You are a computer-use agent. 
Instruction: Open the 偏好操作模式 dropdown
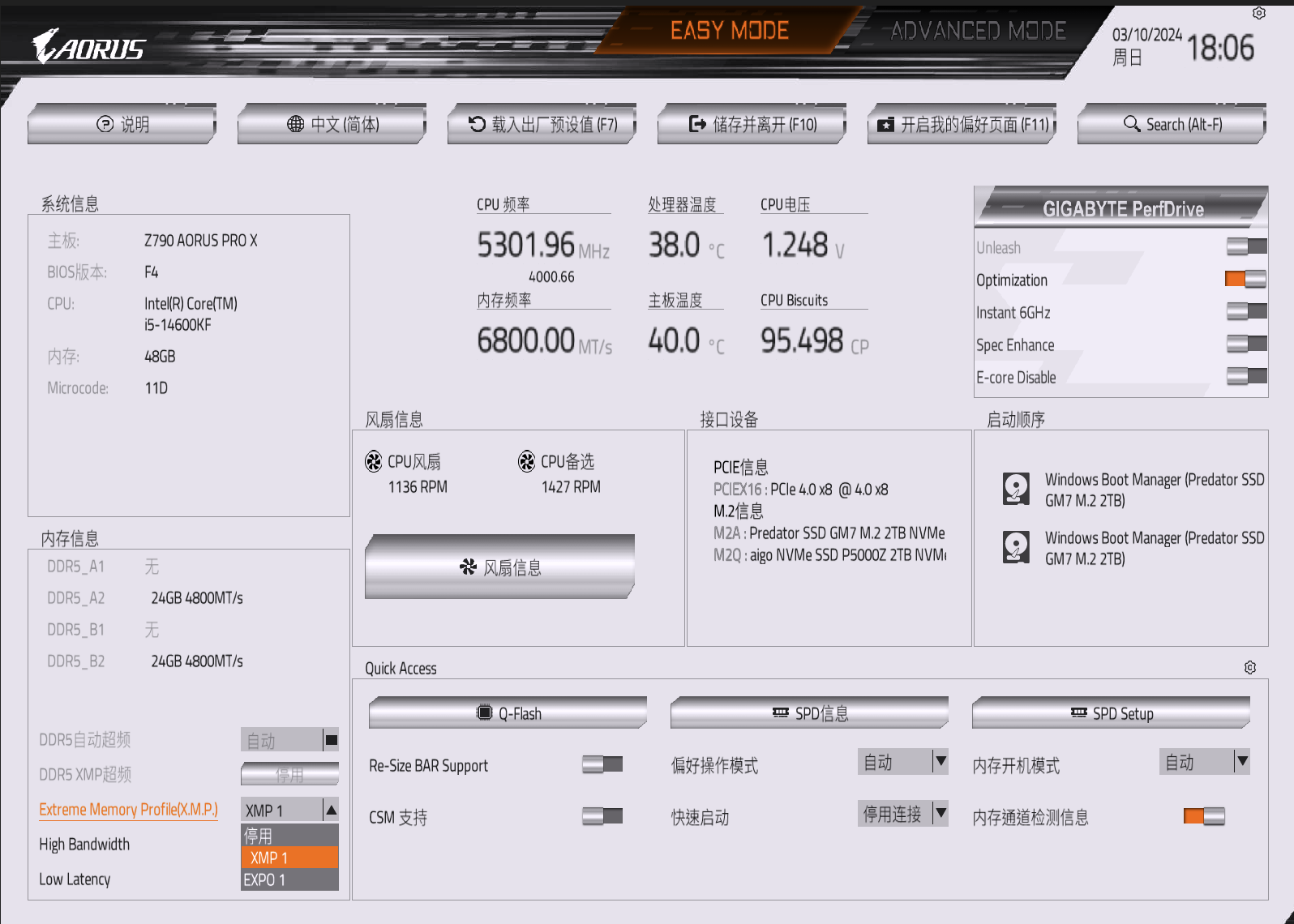[x=903, y=762]
